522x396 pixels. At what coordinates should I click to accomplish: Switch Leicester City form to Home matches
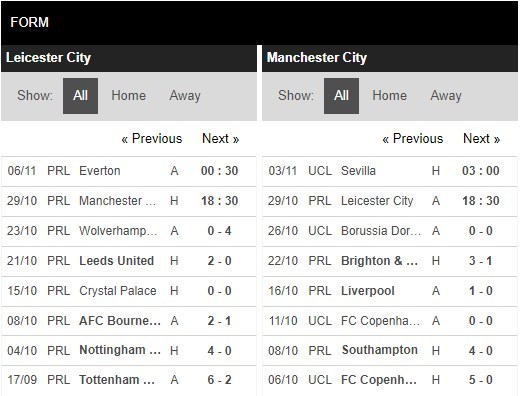[x=129, y=96]
